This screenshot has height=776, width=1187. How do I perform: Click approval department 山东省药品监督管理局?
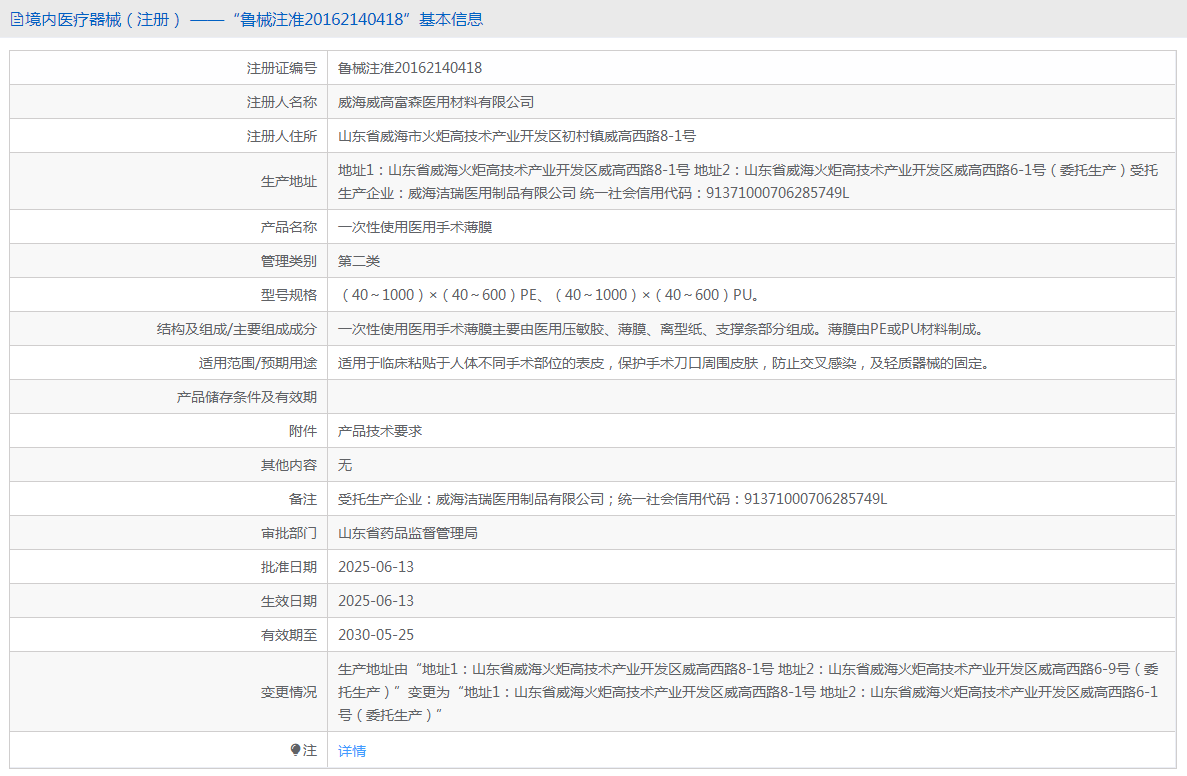pyautogui.click(x=408, y=533)
